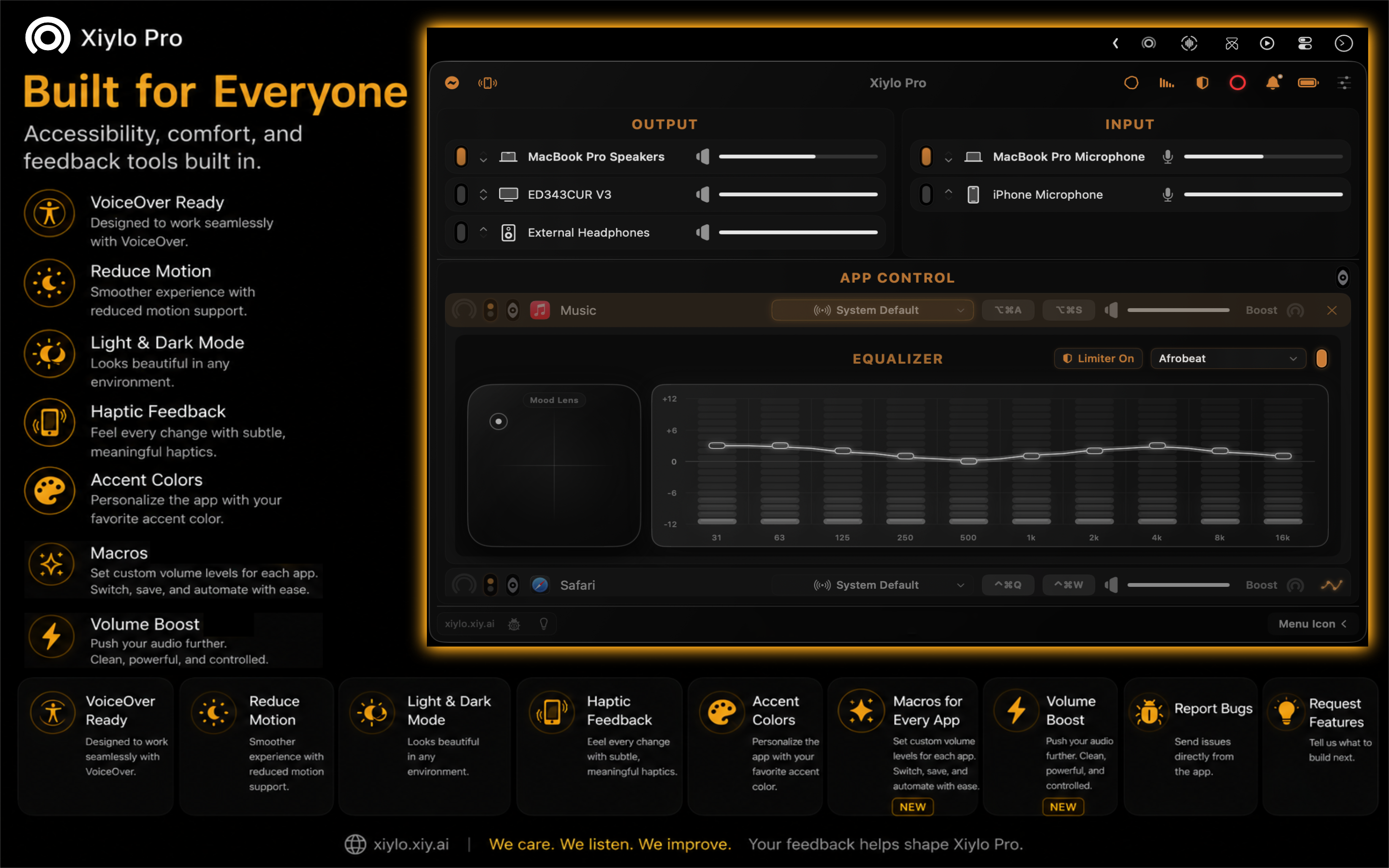Screen dimensions: 1389x868
Task: Click the Xiylo menu bar icon
Action: pyautogui.click(x=1148, y=43)
